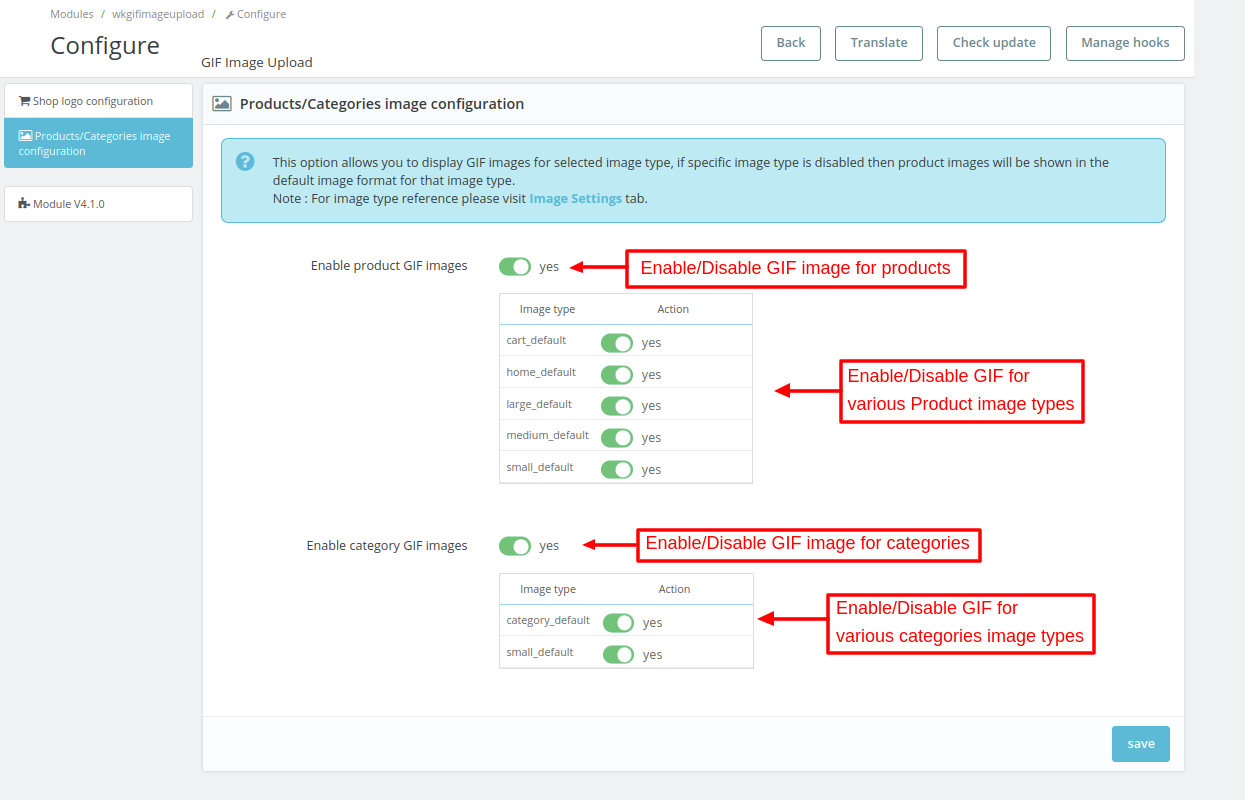Screen dimensions: 1245x800
Task: Click the question mark info icon
Action: pyautogui.click(x=245, y=161)
